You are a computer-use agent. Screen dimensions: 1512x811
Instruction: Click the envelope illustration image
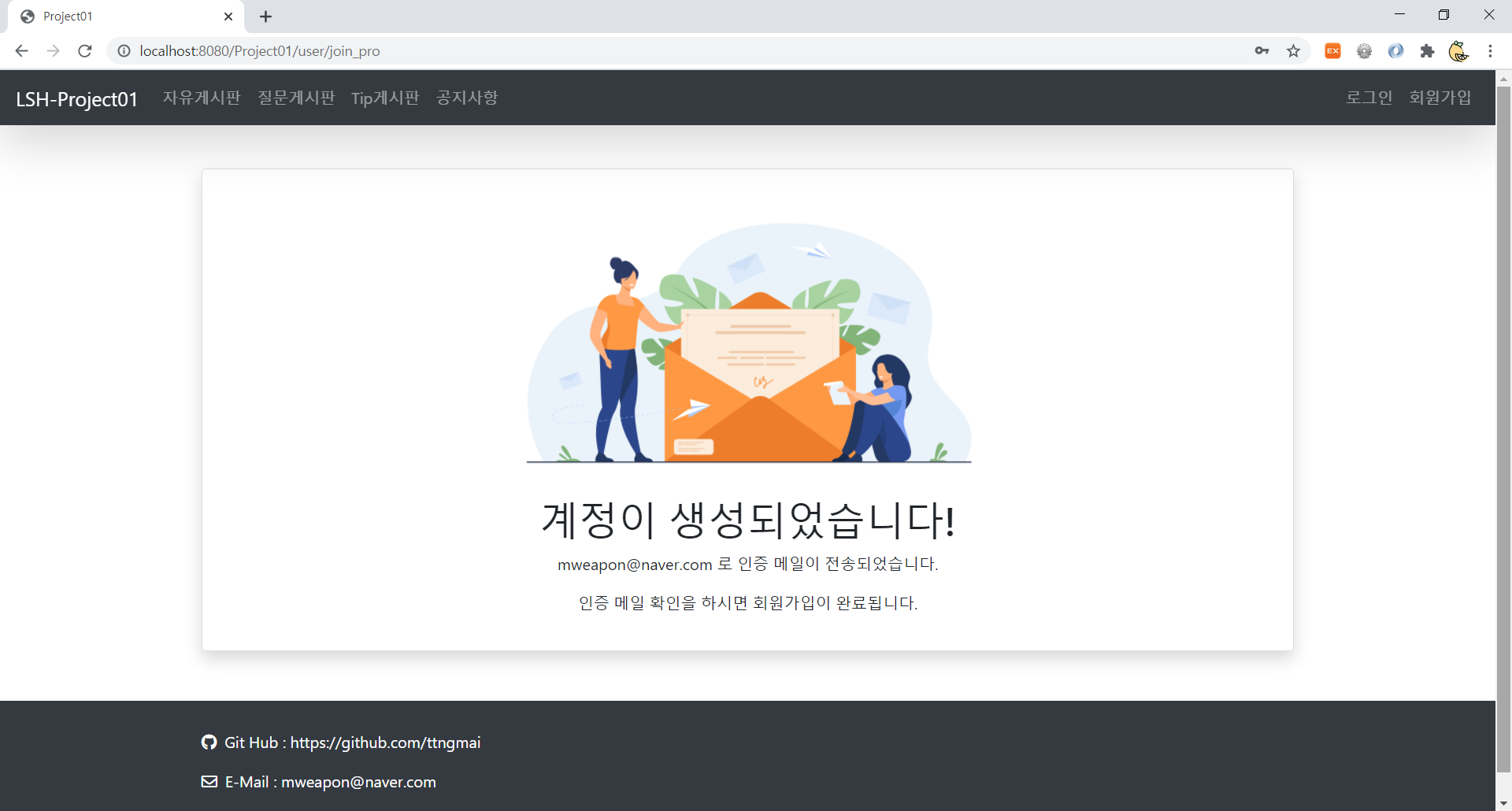[748, 343]
